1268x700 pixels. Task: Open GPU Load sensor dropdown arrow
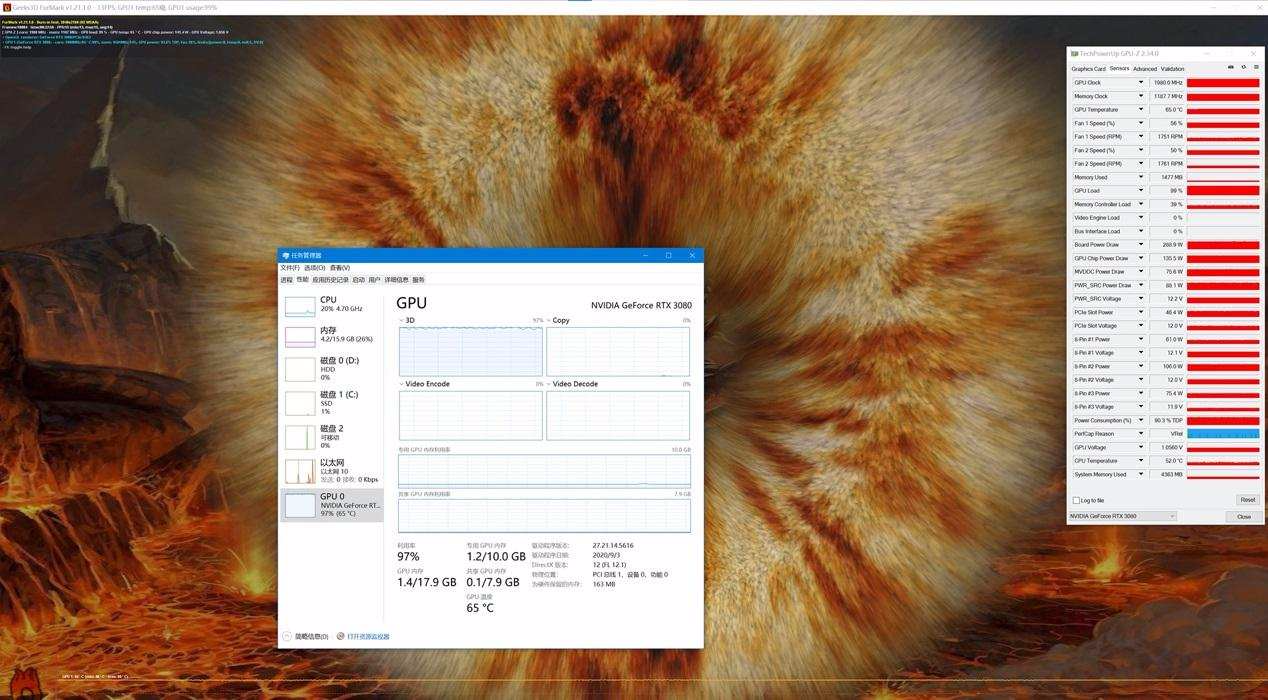[x=1141, y=191]
